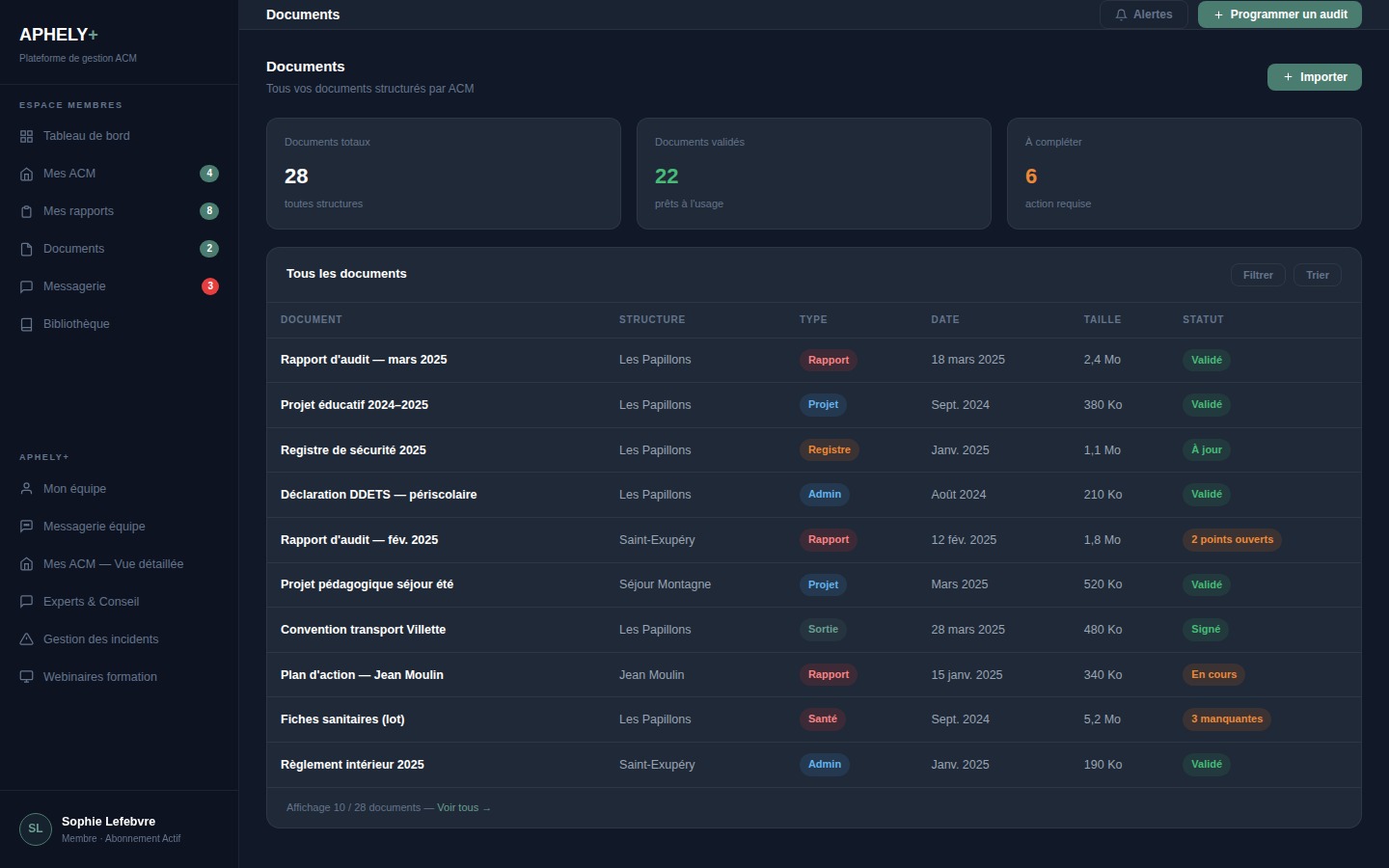Open Rapport d'audit — mars 2025 document

[364, 360]
